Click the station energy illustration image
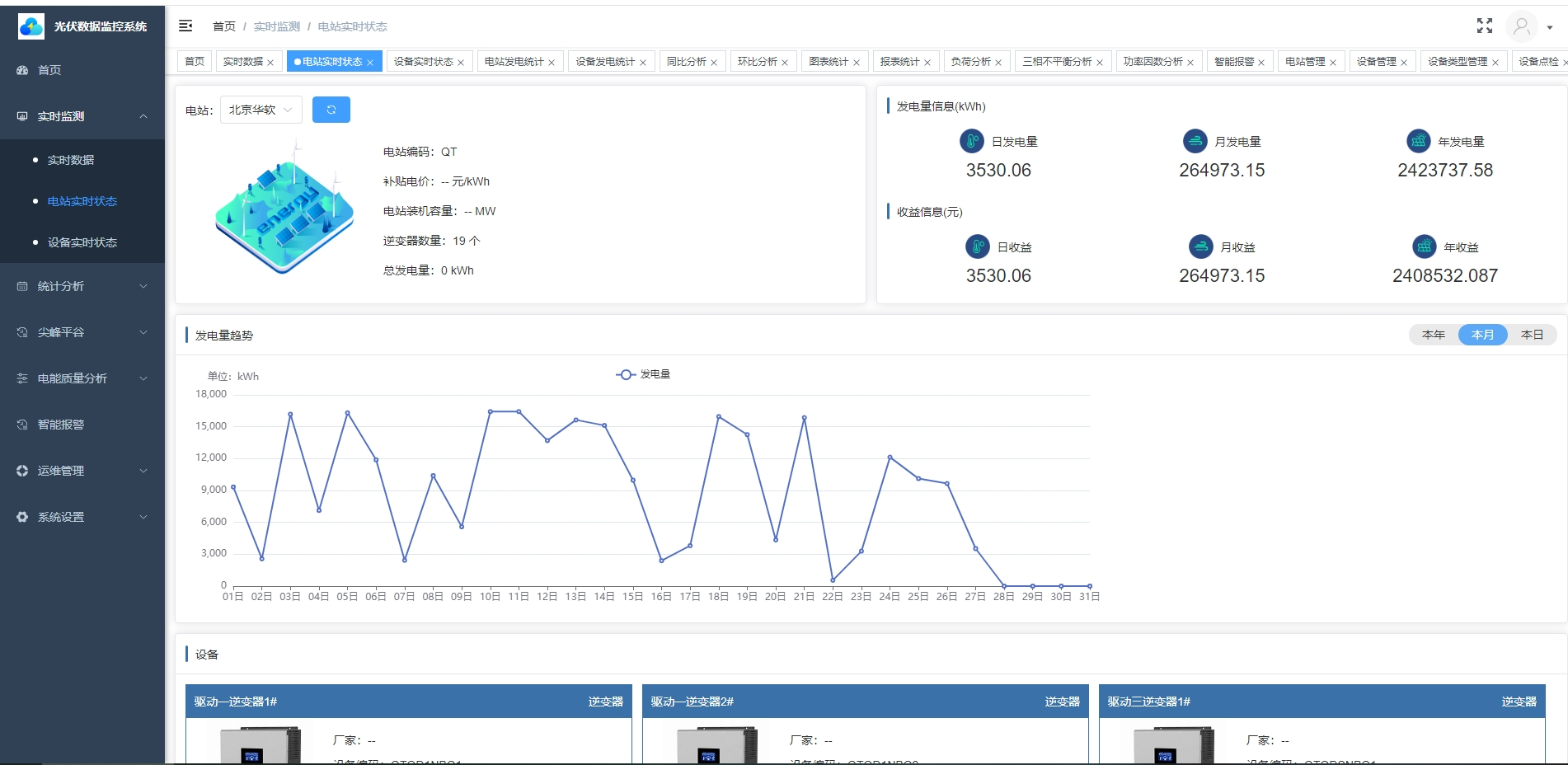The height and width of the screenshot is (765, 1568). click(x=284, y=207)
